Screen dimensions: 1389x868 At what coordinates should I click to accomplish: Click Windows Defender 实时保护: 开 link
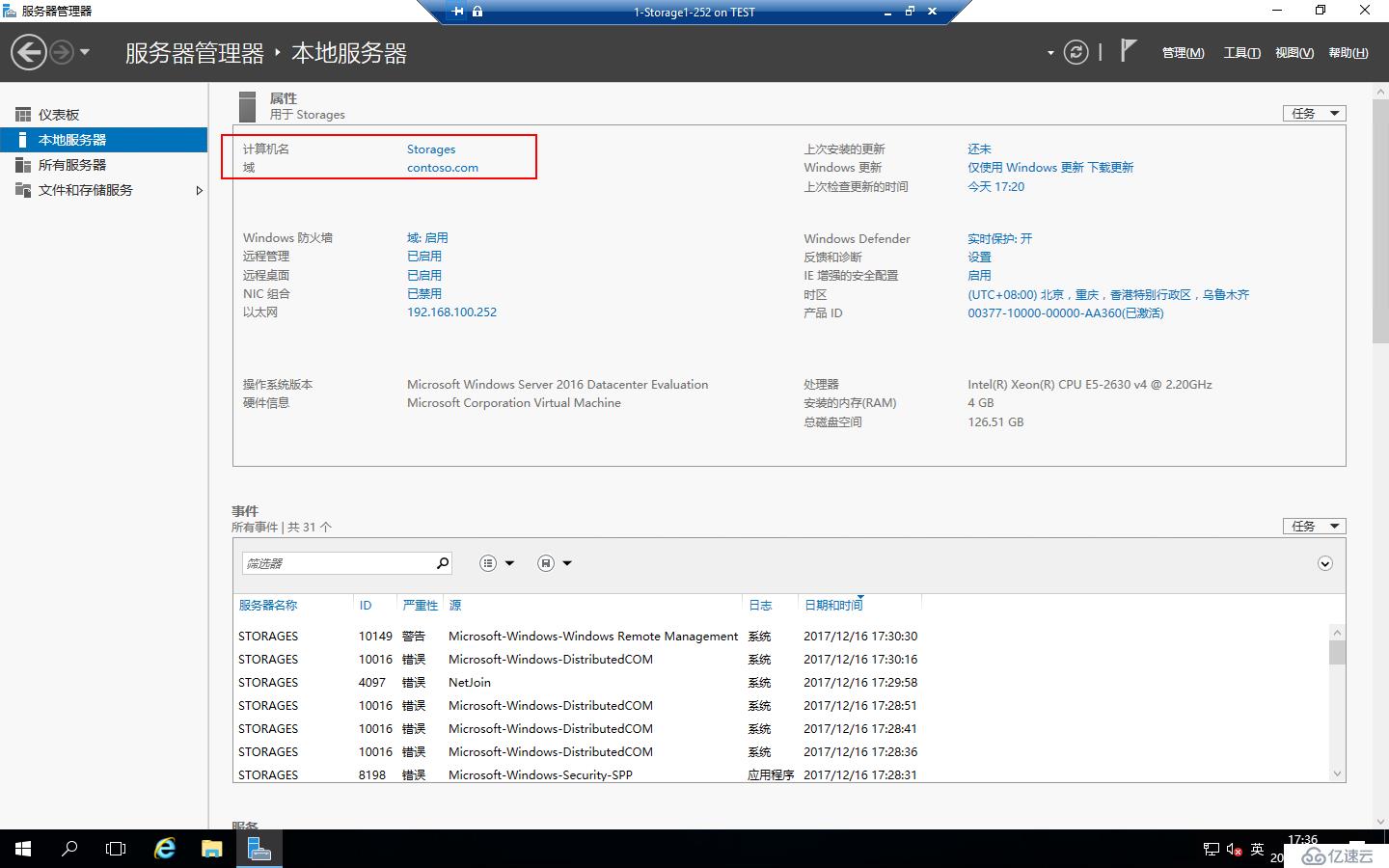pyautogui.click(x=1000, y=239)
